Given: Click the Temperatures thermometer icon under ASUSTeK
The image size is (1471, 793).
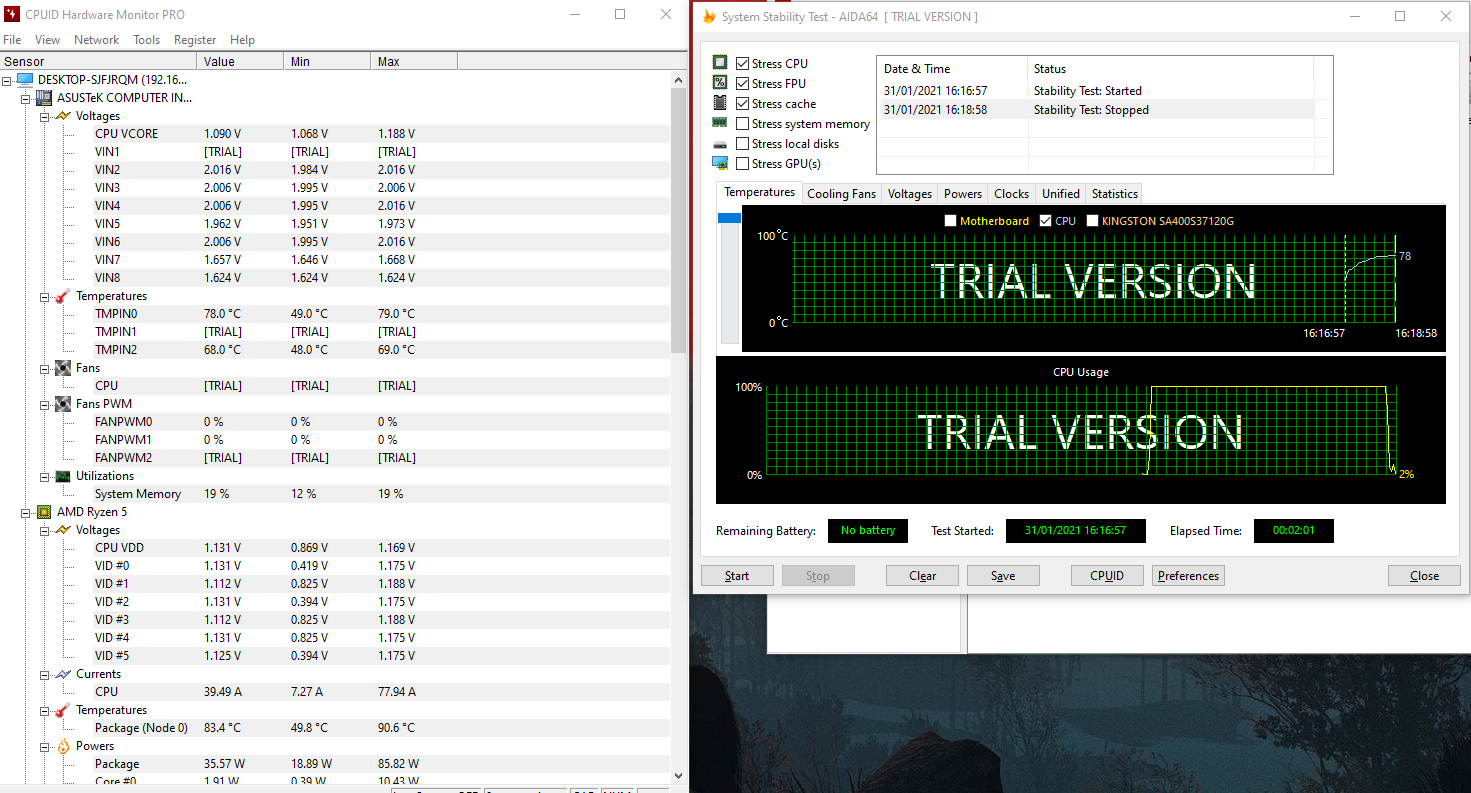Looking at the screenshot, I should tap(63, 296).
